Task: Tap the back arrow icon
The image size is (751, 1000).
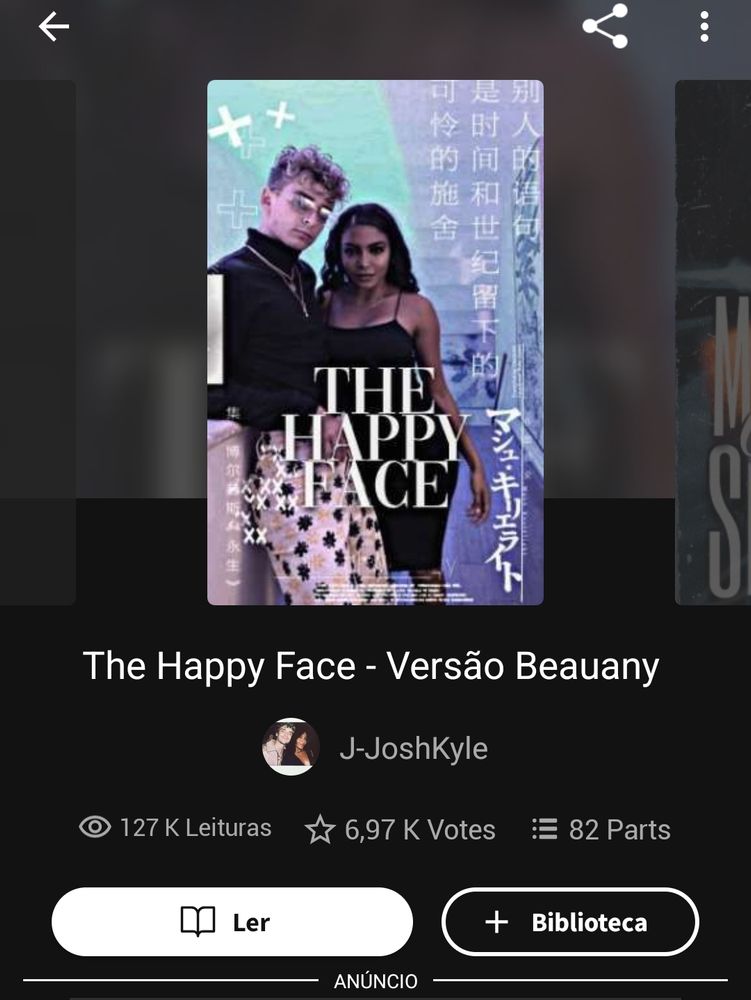Action: (54, 27)
